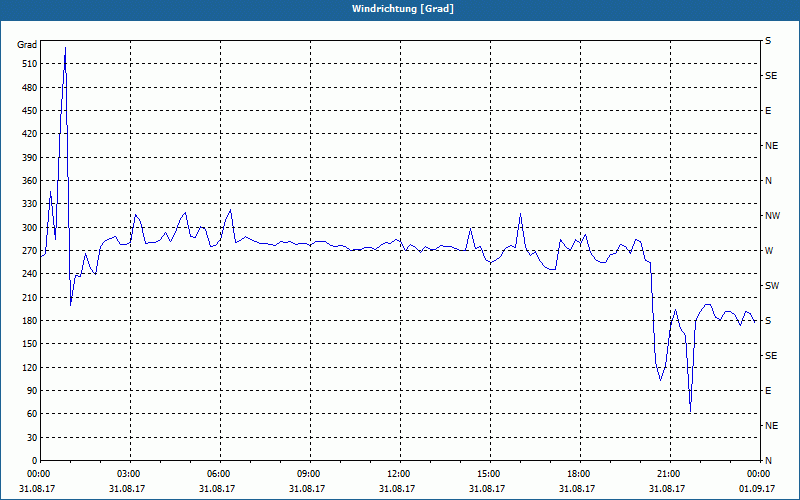Click the NW compass label on right axis
The width and height of the screenshot is (800, 500).
772,216
